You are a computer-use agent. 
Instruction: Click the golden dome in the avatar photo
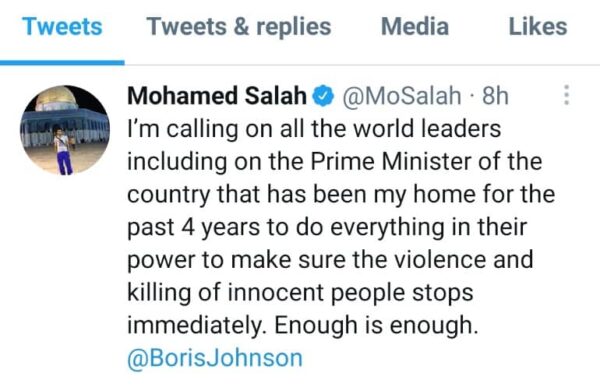click(x=56, y=98)
